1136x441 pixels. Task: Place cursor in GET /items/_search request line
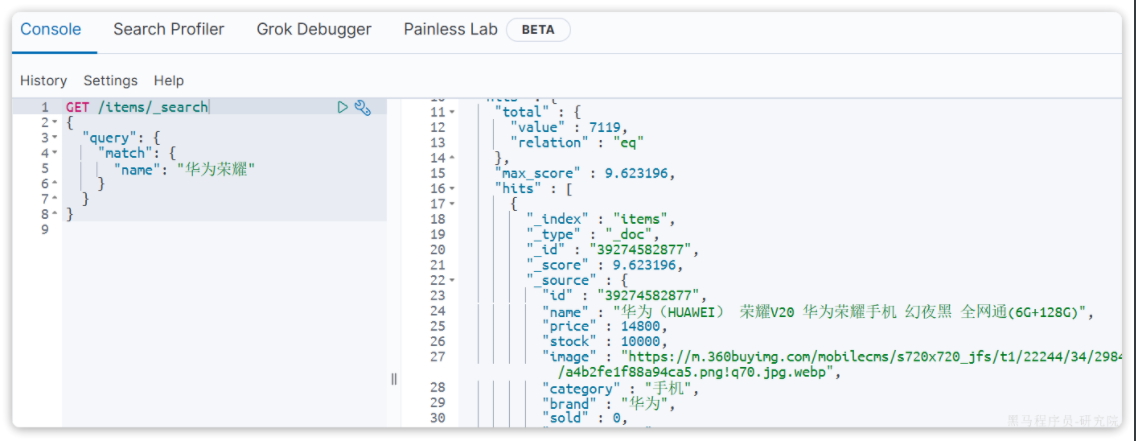tap(137, 107)
